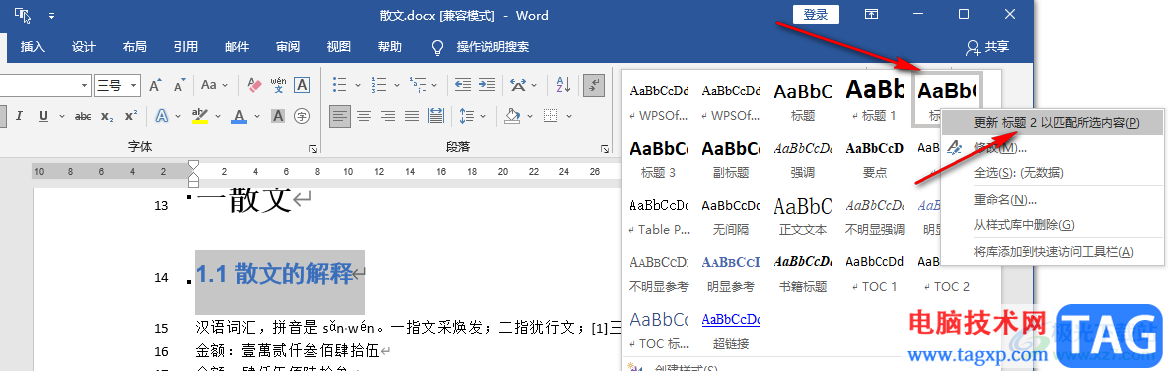Open the multilevel list button

pos(417,85)
